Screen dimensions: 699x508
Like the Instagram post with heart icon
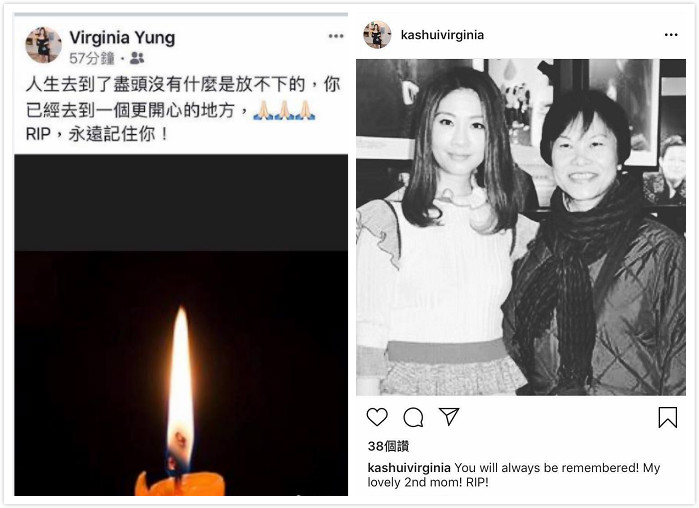point(377,417)
